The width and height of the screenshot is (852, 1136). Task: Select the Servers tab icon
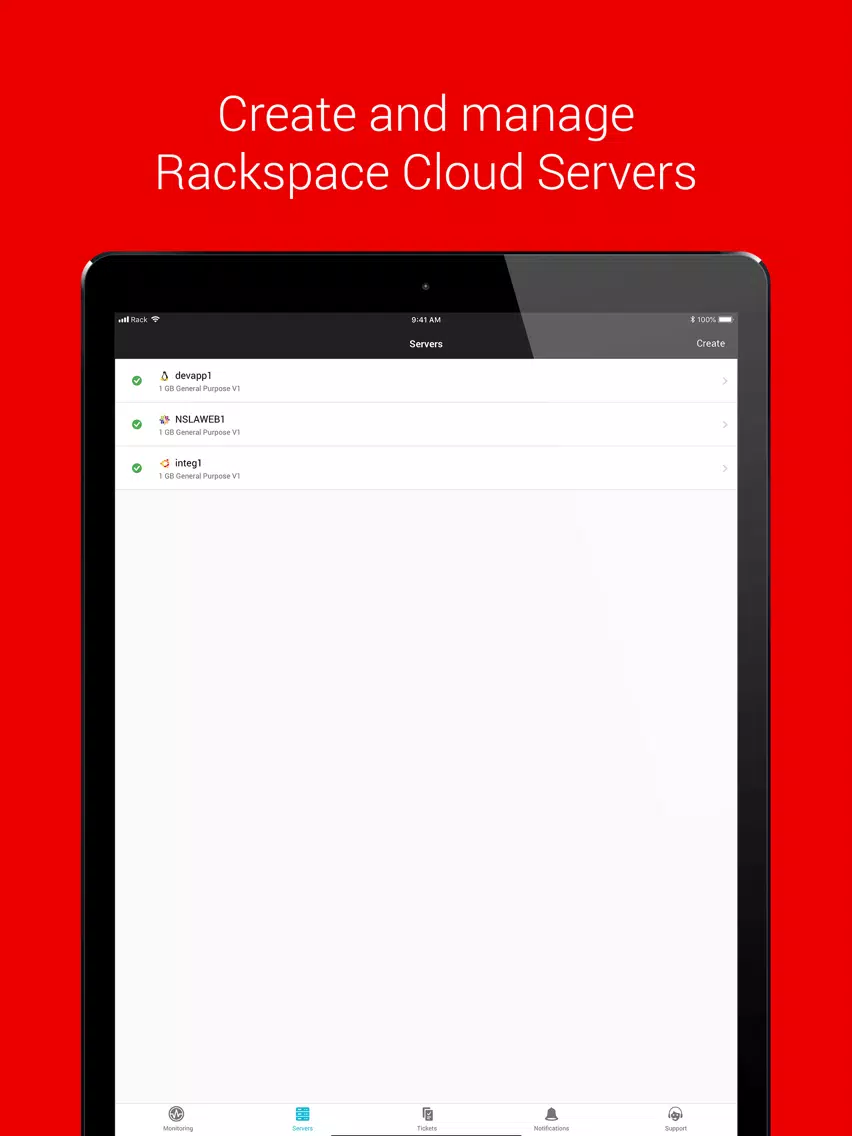[x=302, y=1114]
